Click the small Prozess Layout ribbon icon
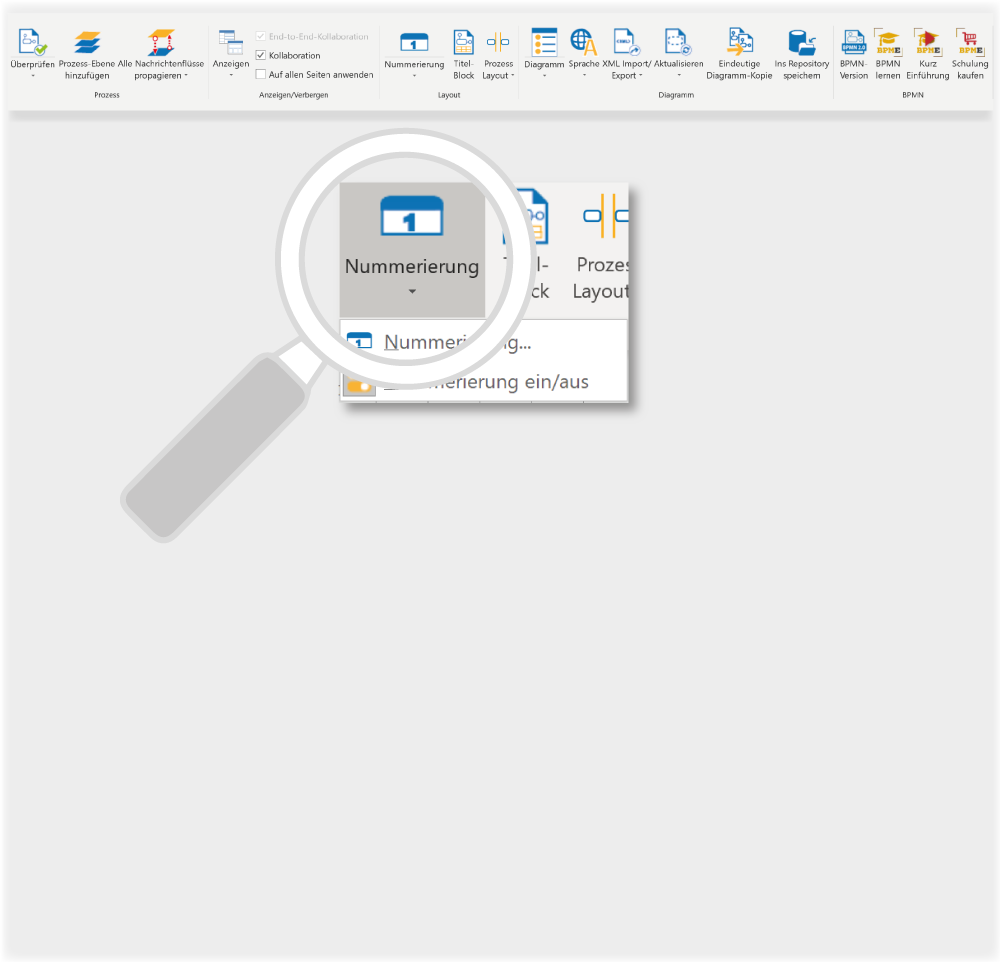The width and height of the screenshot is (1000, 962). (x=498, y=42)
